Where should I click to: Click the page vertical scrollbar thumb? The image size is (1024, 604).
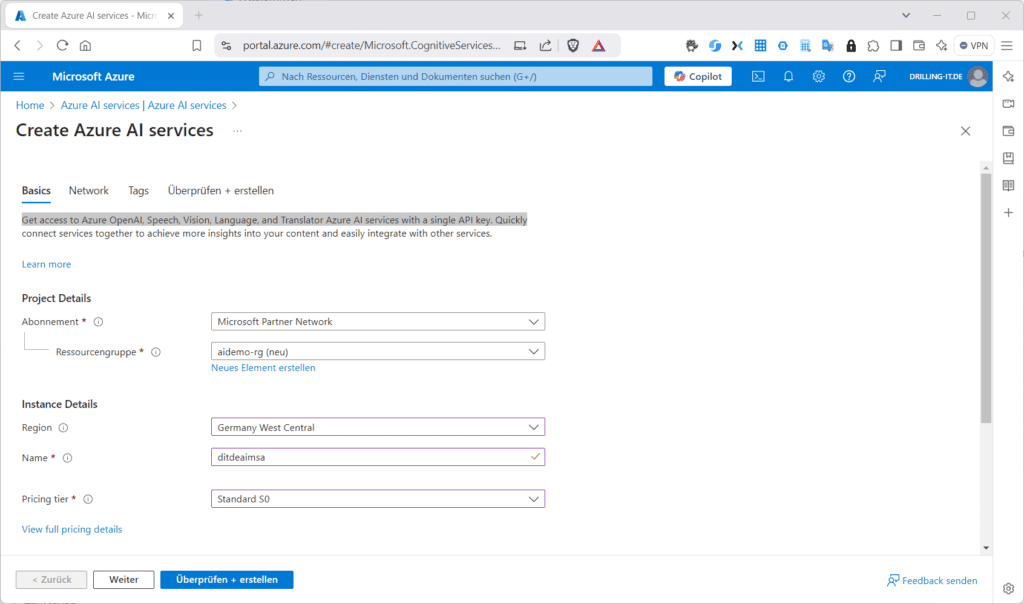985,298
